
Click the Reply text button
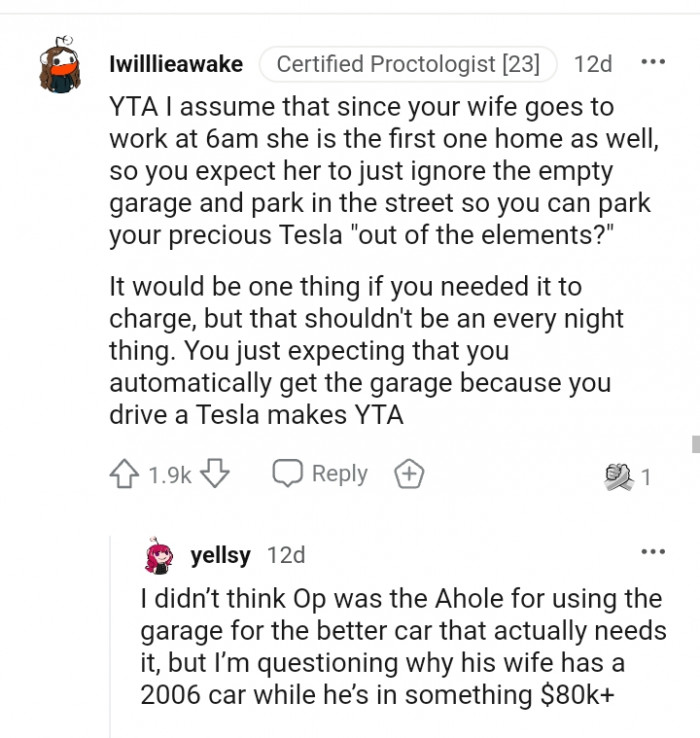pos(339,474)
